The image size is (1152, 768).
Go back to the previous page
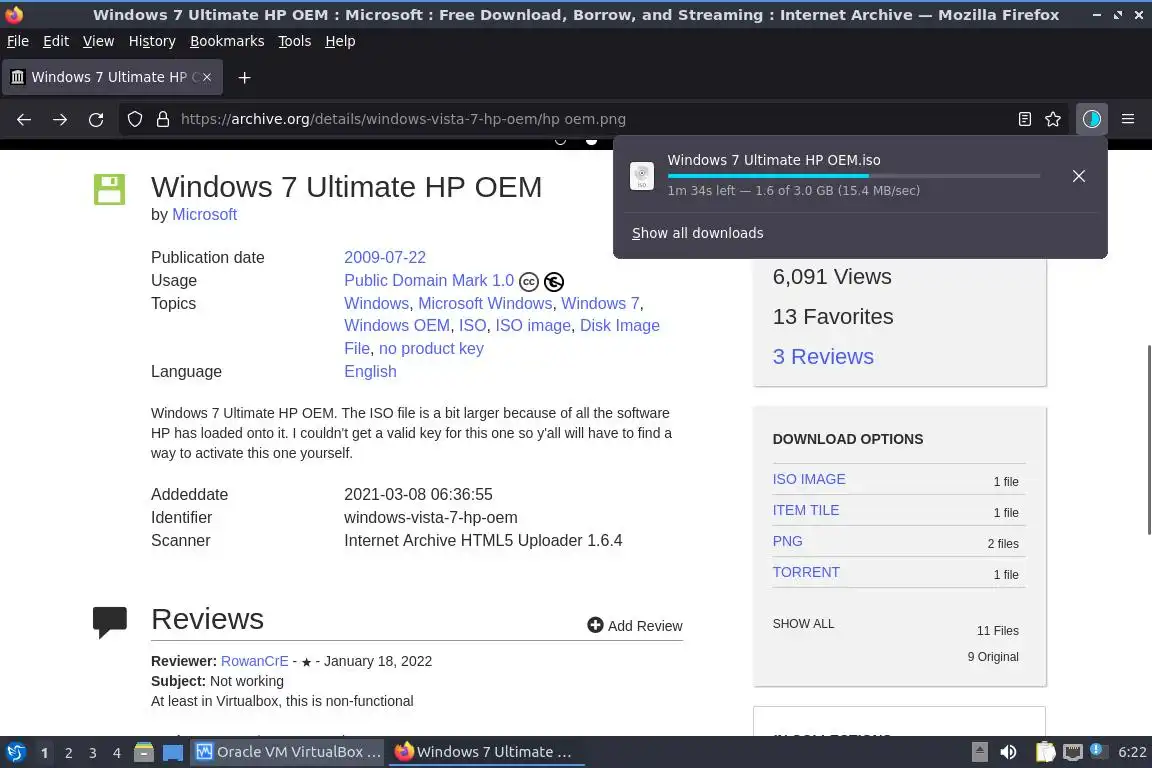pyautogui.click(x=24, y=119)
